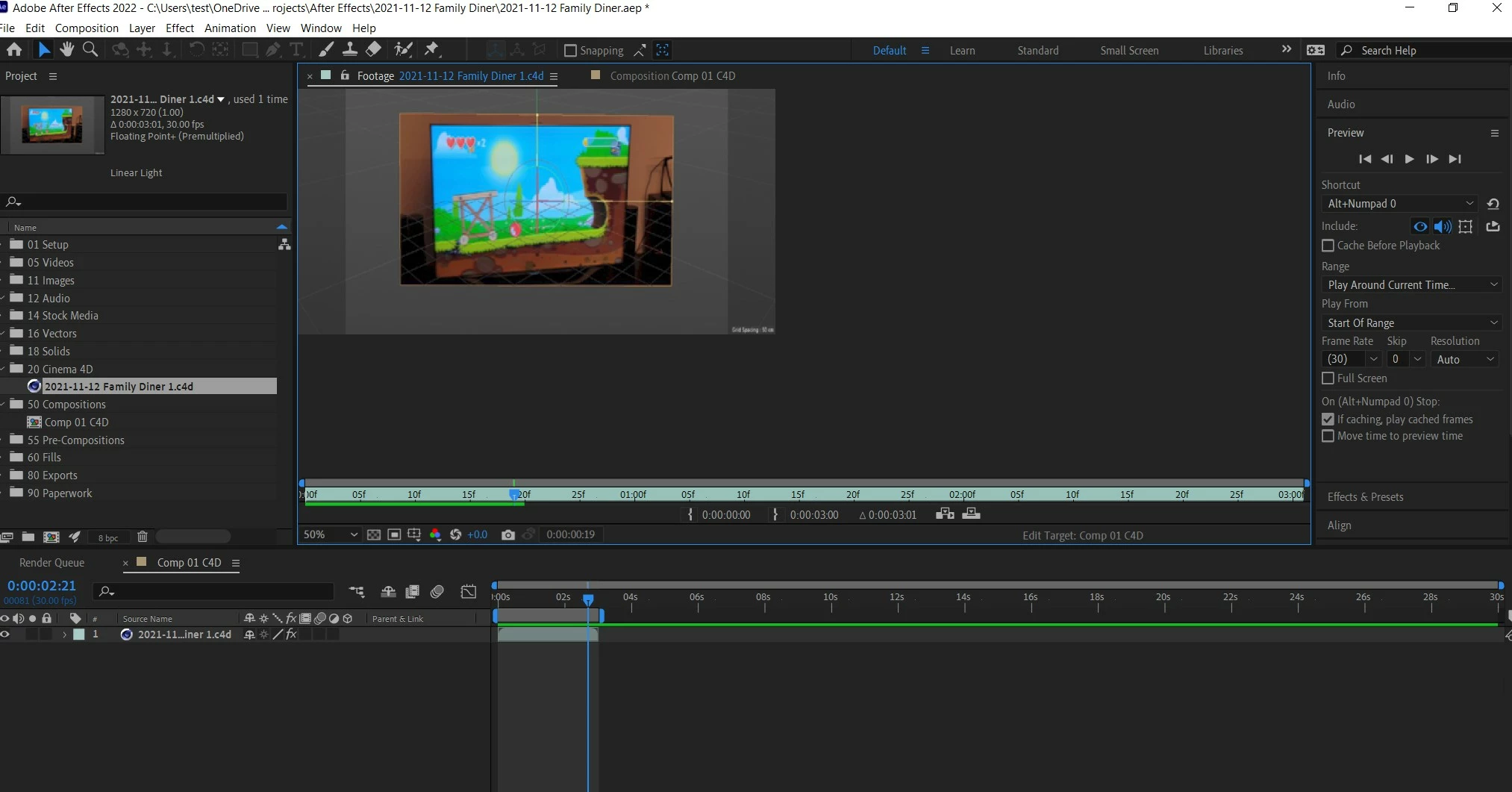Open the Layer menu

click(x=142, y=28)
